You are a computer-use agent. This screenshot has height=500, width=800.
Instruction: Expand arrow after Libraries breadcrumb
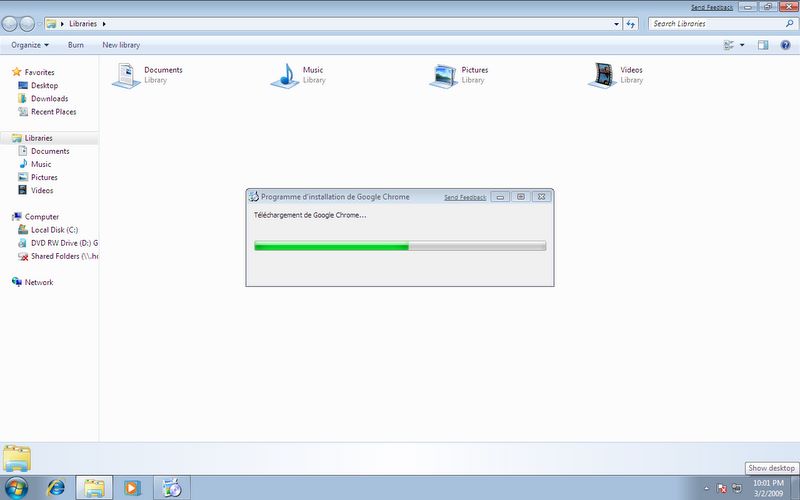pos(104,23)
